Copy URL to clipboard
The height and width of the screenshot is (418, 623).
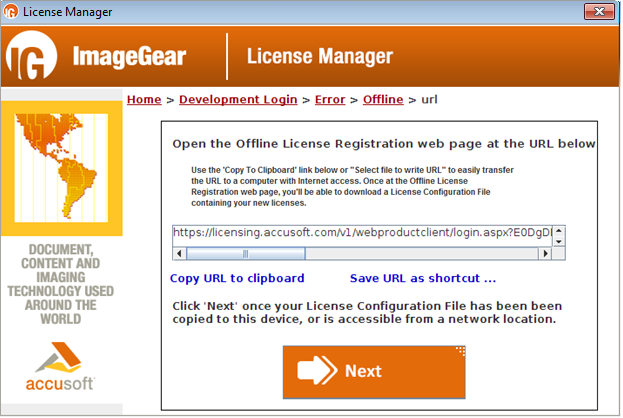pos(237,278)
